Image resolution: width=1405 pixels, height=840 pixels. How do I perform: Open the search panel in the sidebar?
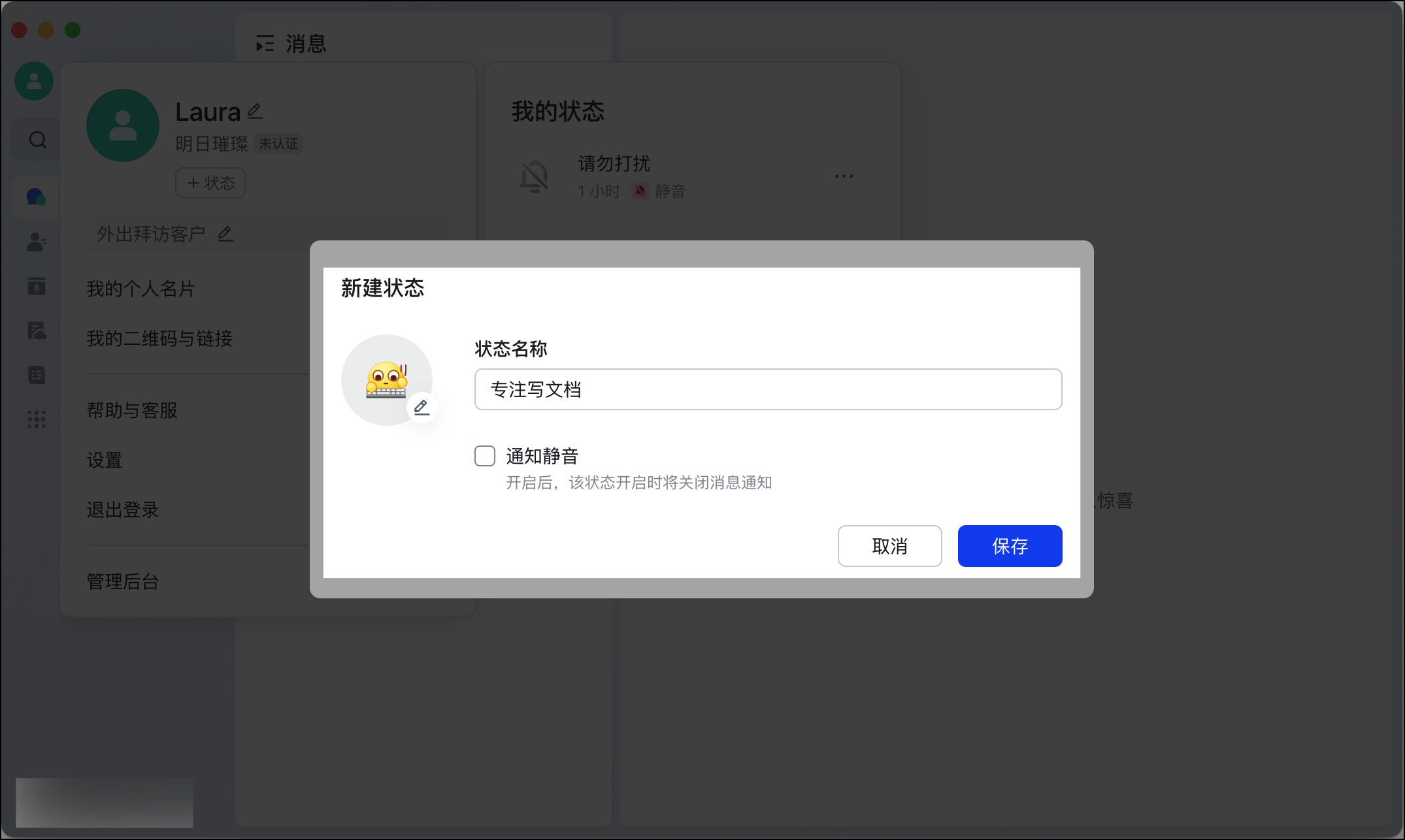coord(37,140)
